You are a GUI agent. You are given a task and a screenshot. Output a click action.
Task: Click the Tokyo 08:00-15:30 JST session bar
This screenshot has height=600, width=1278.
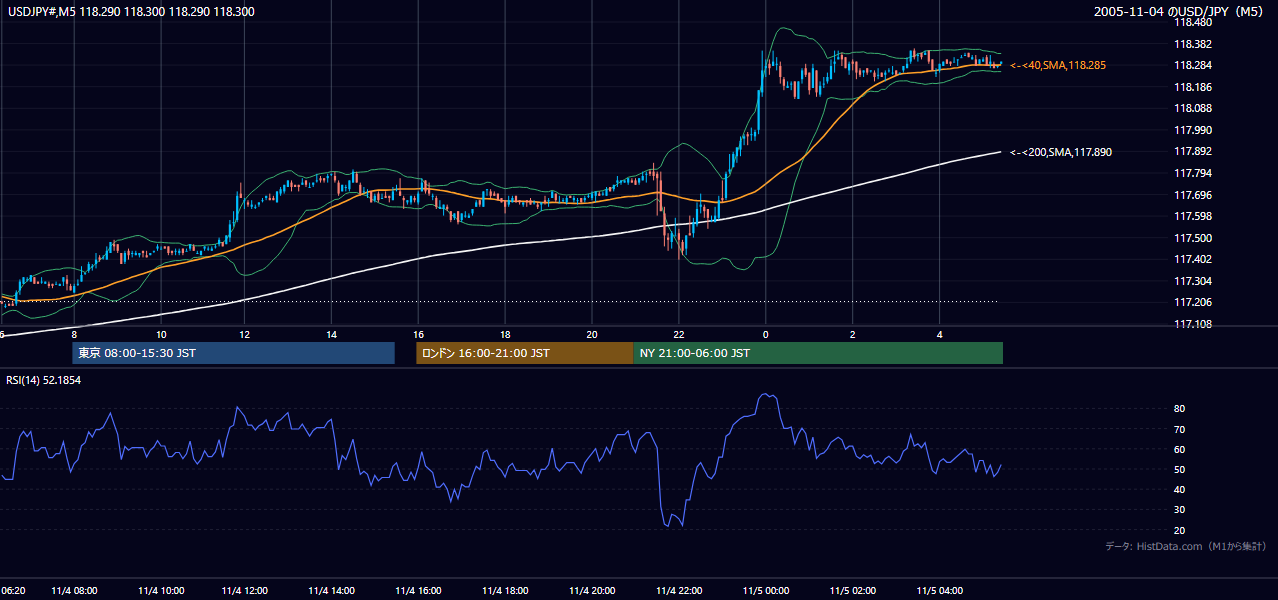(x=233, y=353)
